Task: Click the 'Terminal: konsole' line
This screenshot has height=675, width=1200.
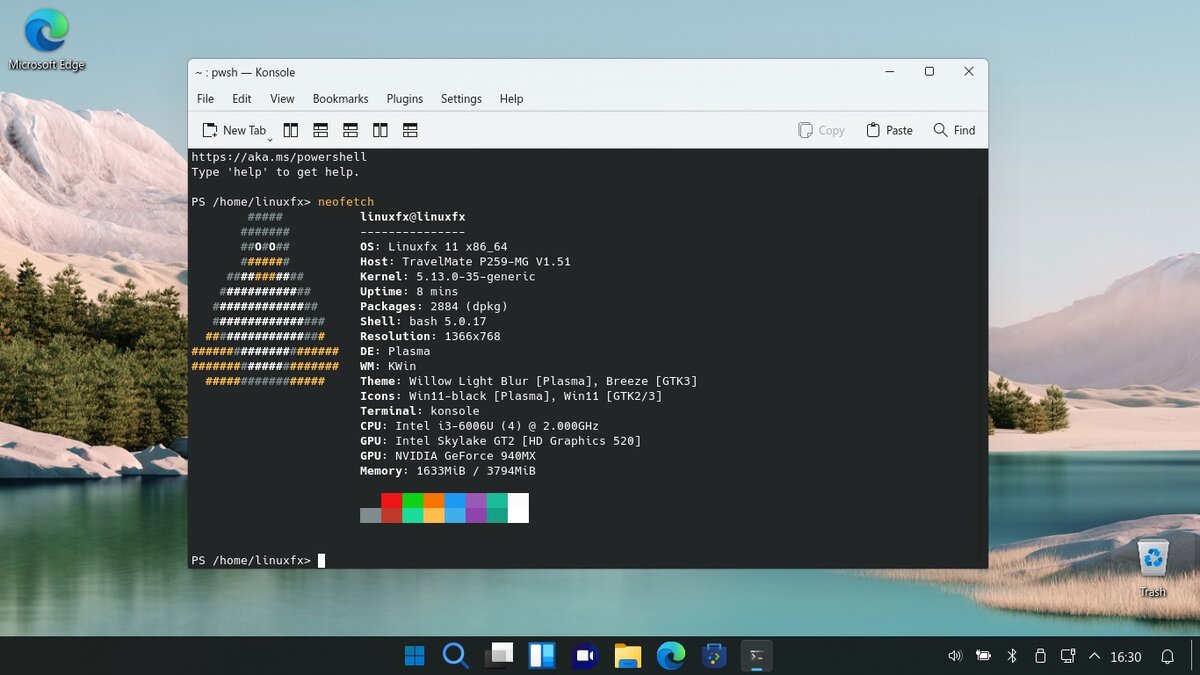Action: [420, 411]
